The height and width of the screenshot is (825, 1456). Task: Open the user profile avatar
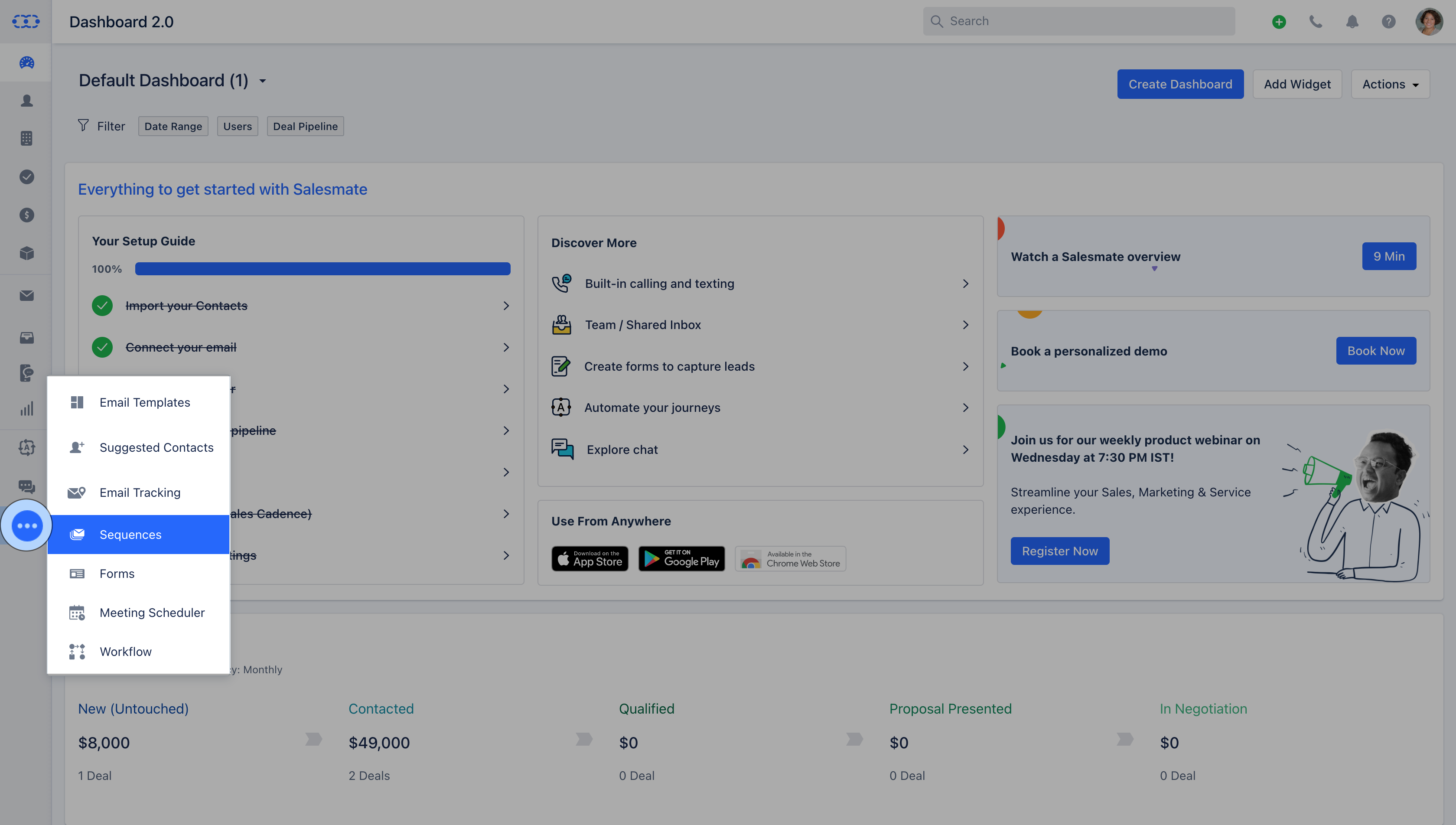1429,22
